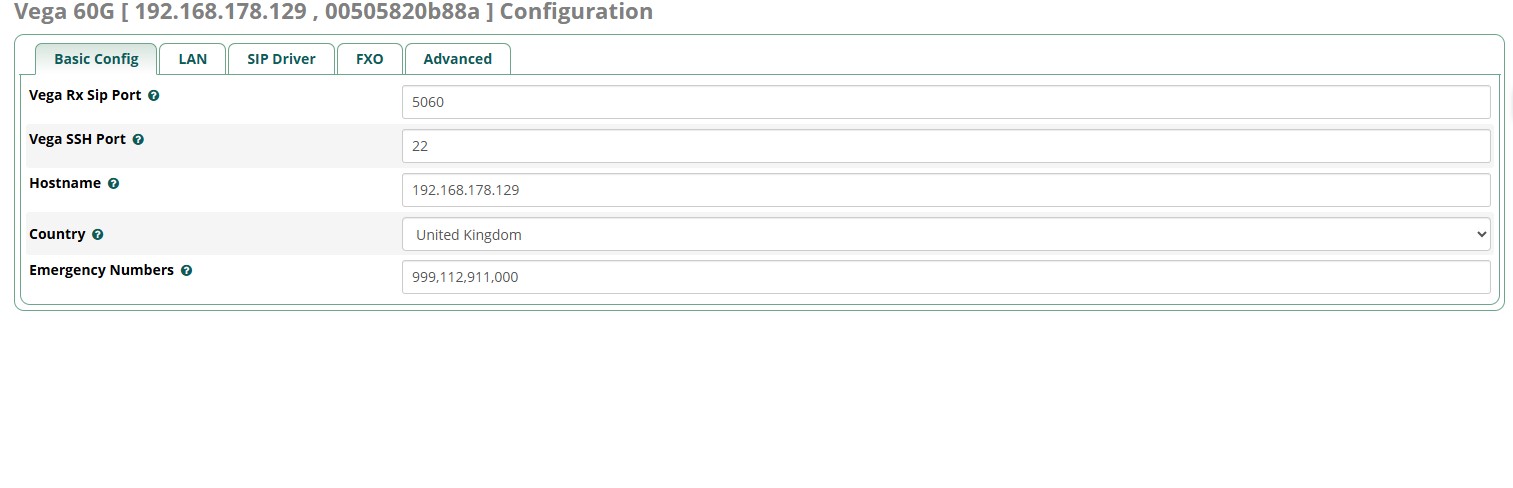The height and width of the screenshot is (488, 1513).
Task: Select the Basic Config tab
Action: pyautogui.click(x=96, y=59)
